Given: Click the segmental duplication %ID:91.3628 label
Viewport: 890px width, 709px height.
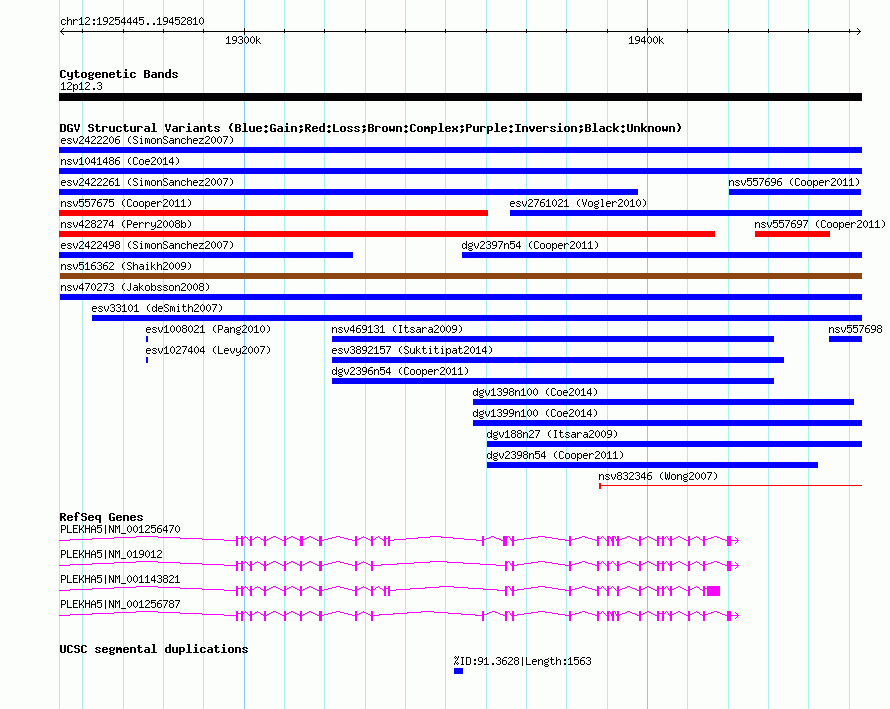Looking at the screenshot, I should [523, 661].
